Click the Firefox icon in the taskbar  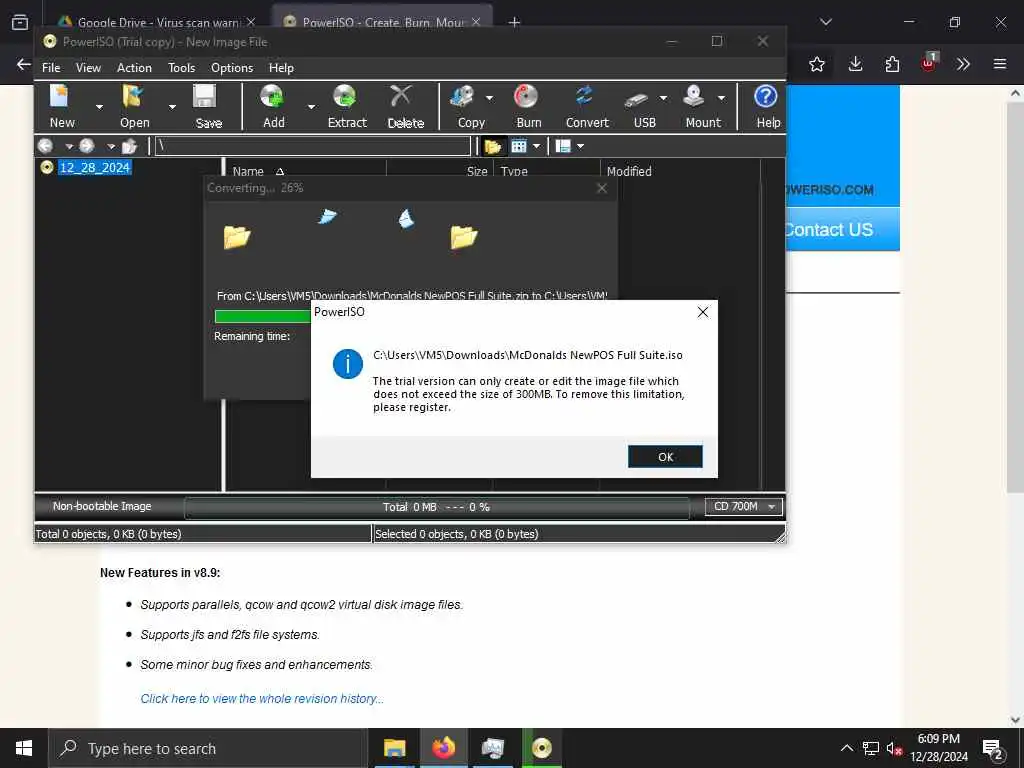pyautogui.click(x=444, y=748)
